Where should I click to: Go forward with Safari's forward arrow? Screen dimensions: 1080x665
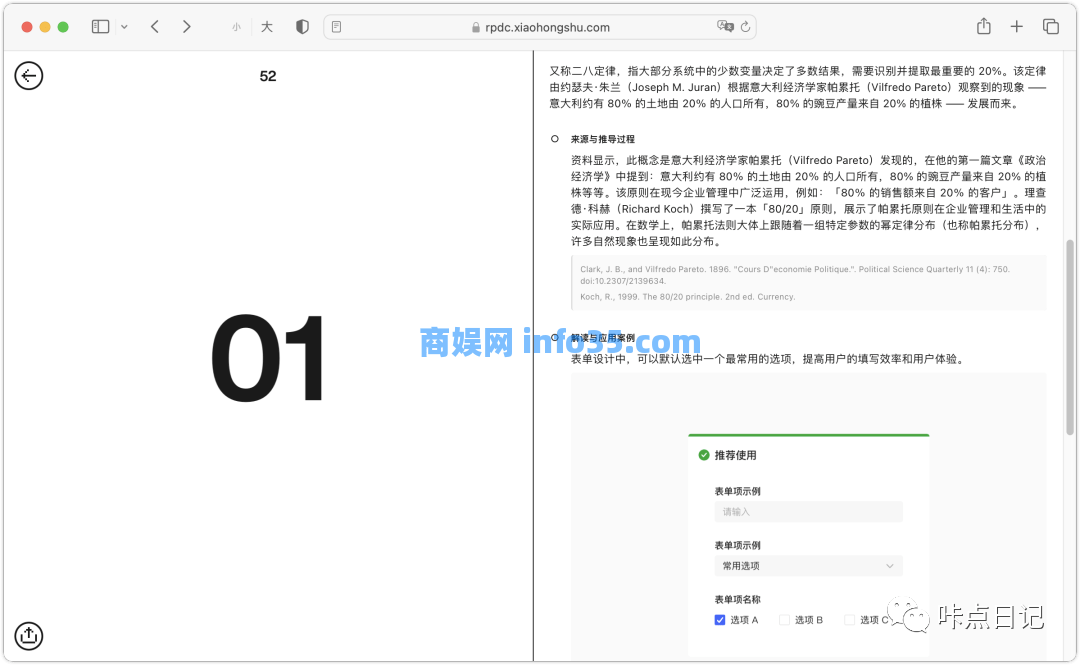(x=187, y=27)
